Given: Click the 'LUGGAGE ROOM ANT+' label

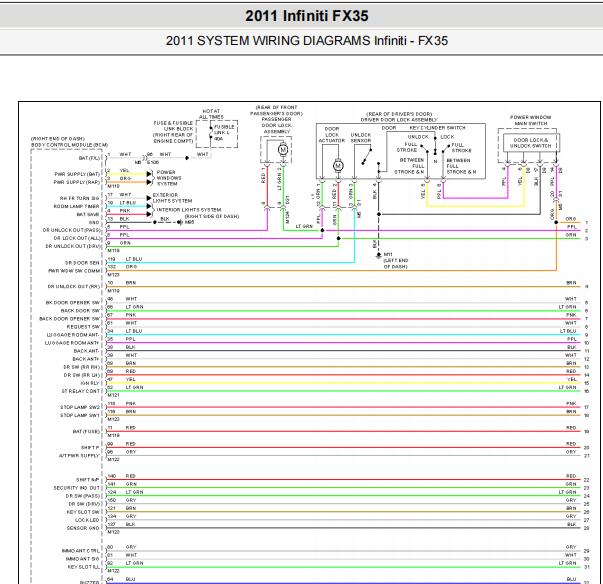Looking at the screenshot, I should 72,343.
